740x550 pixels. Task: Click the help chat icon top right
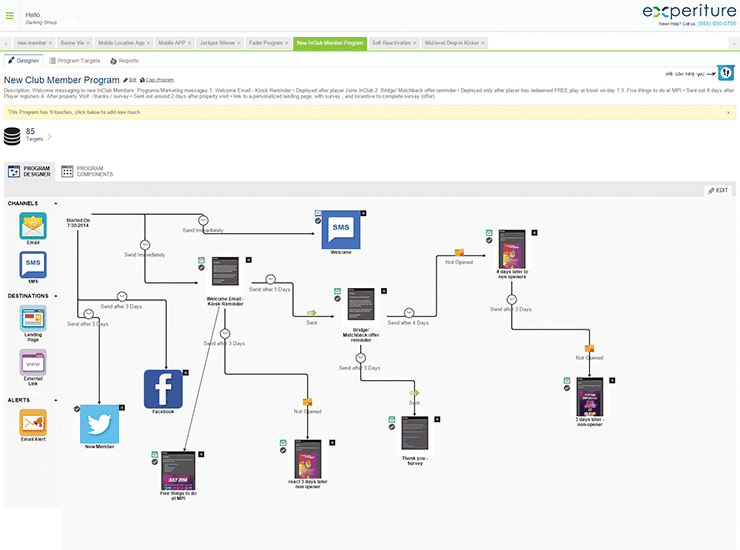726,73
